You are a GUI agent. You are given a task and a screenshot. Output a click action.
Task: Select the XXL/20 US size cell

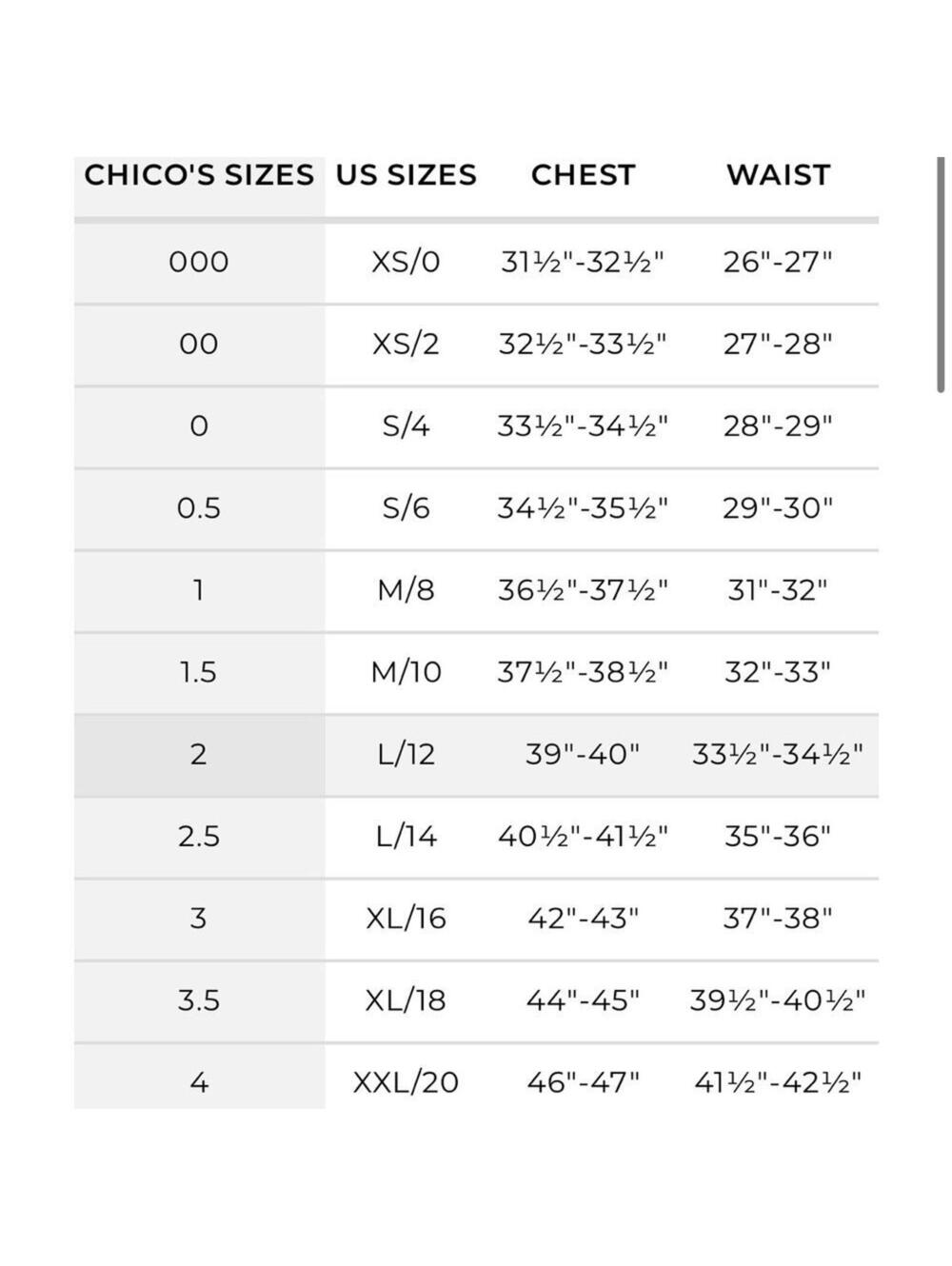tap(407, 1082)
